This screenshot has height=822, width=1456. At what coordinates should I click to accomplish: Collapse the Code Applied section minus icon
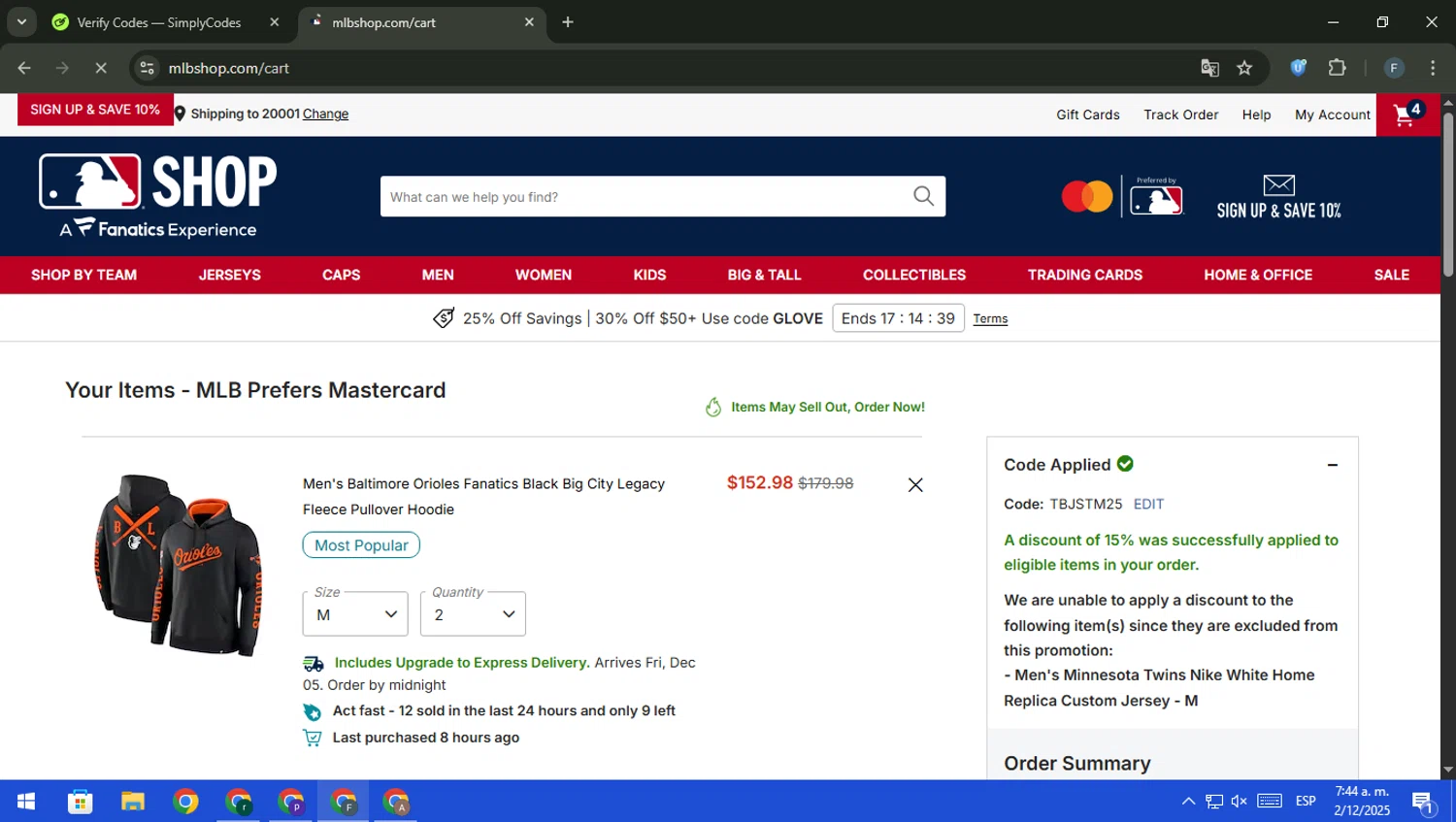(x=1333, y=465)
